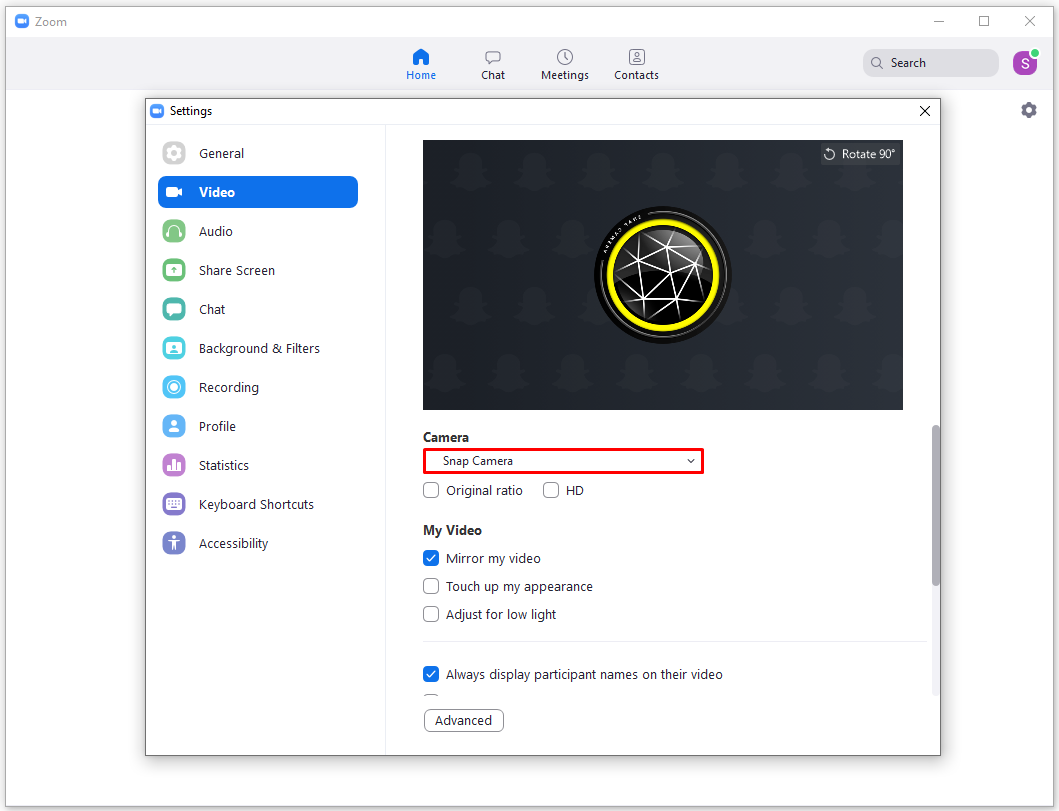Image resolution: width=1059 pixels, height=811 pixels.
Task: Select the Video camera icon in sidebar
Action: pos(174,192)
